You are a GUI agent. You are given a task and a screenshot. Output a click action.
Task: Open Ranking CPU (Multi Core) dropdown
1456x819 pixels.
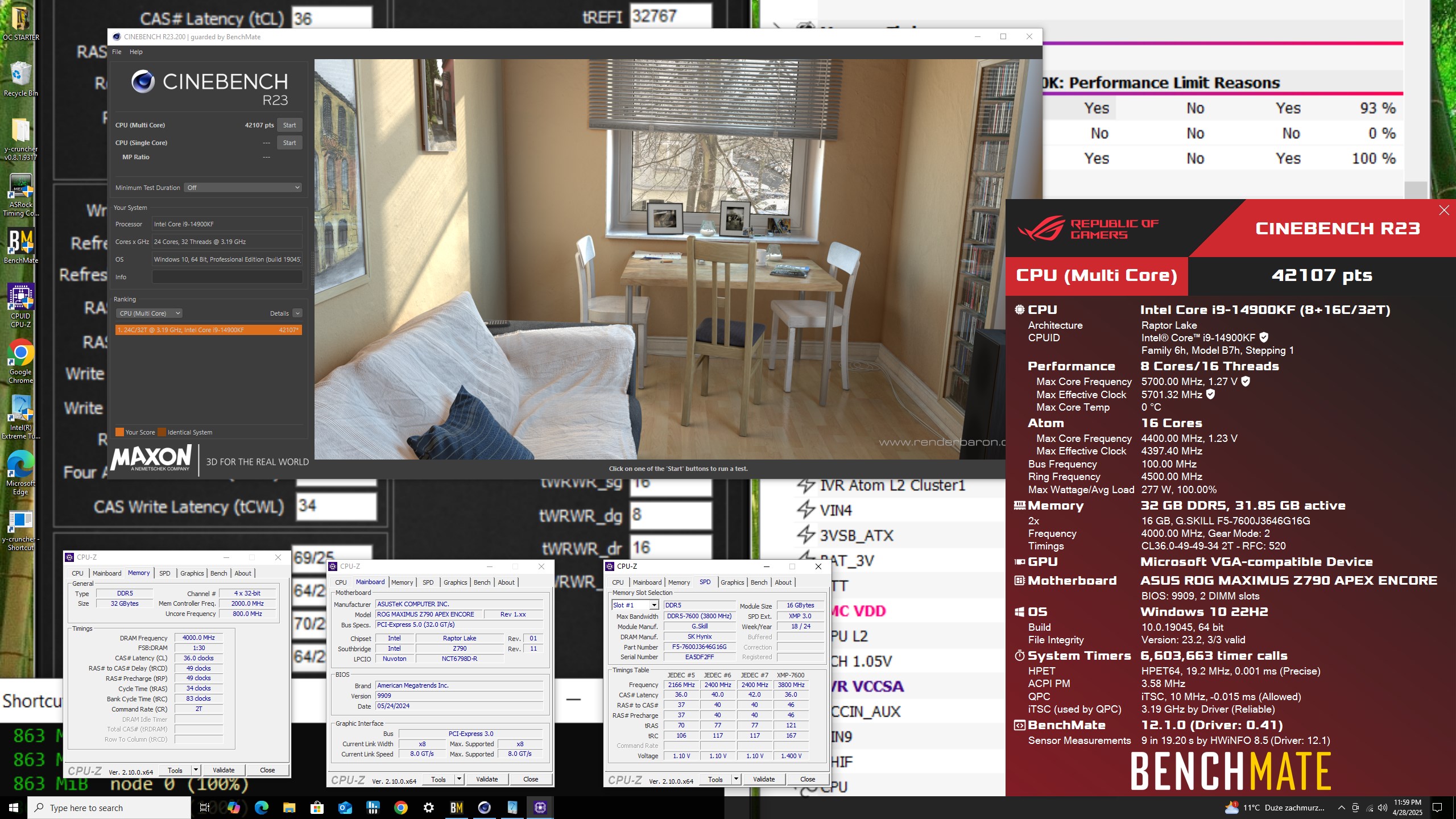point(149,313)
